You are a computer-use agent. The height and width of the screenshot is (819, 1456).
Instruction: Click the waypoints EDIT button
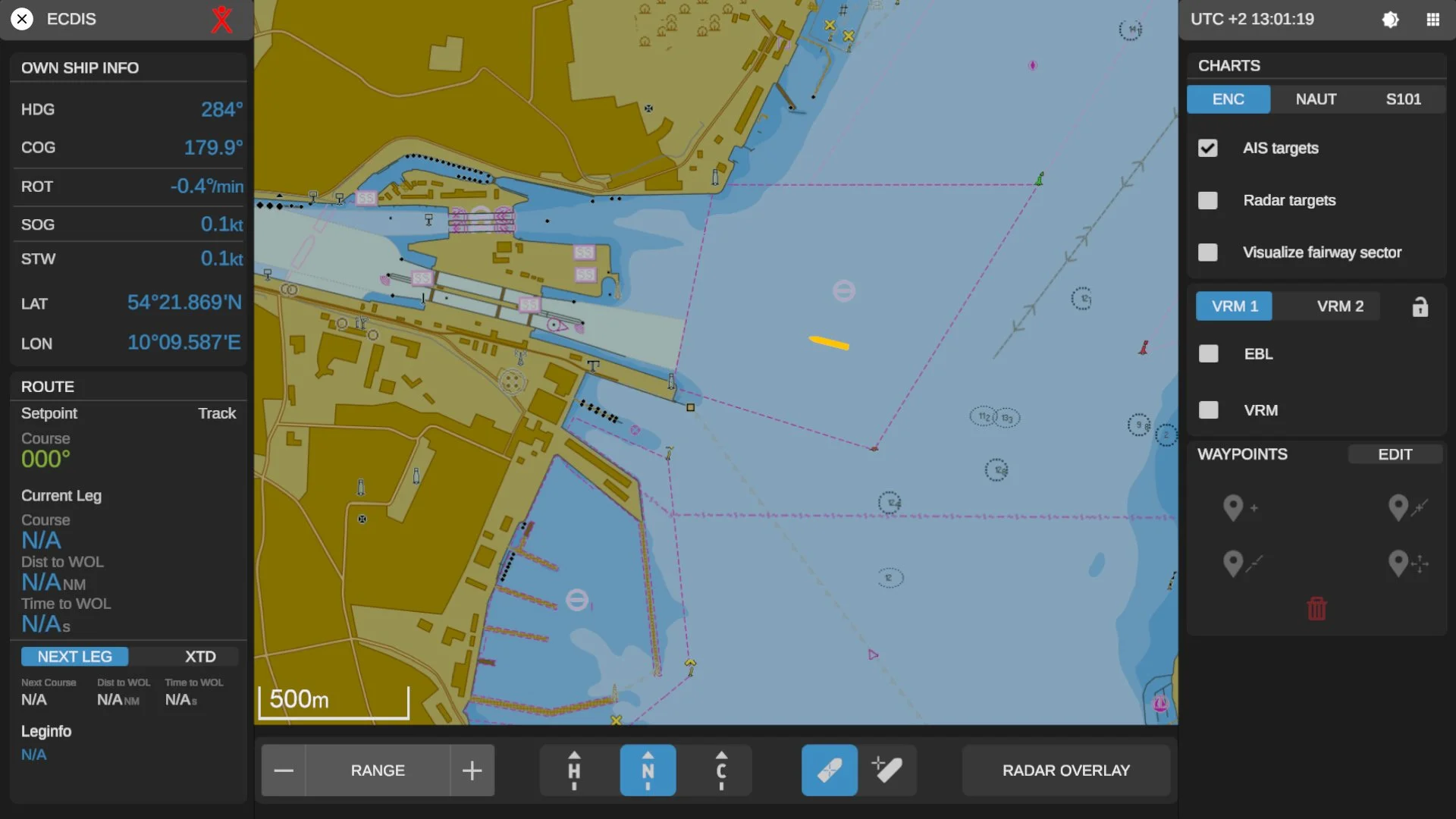[x=1395, y=454]
